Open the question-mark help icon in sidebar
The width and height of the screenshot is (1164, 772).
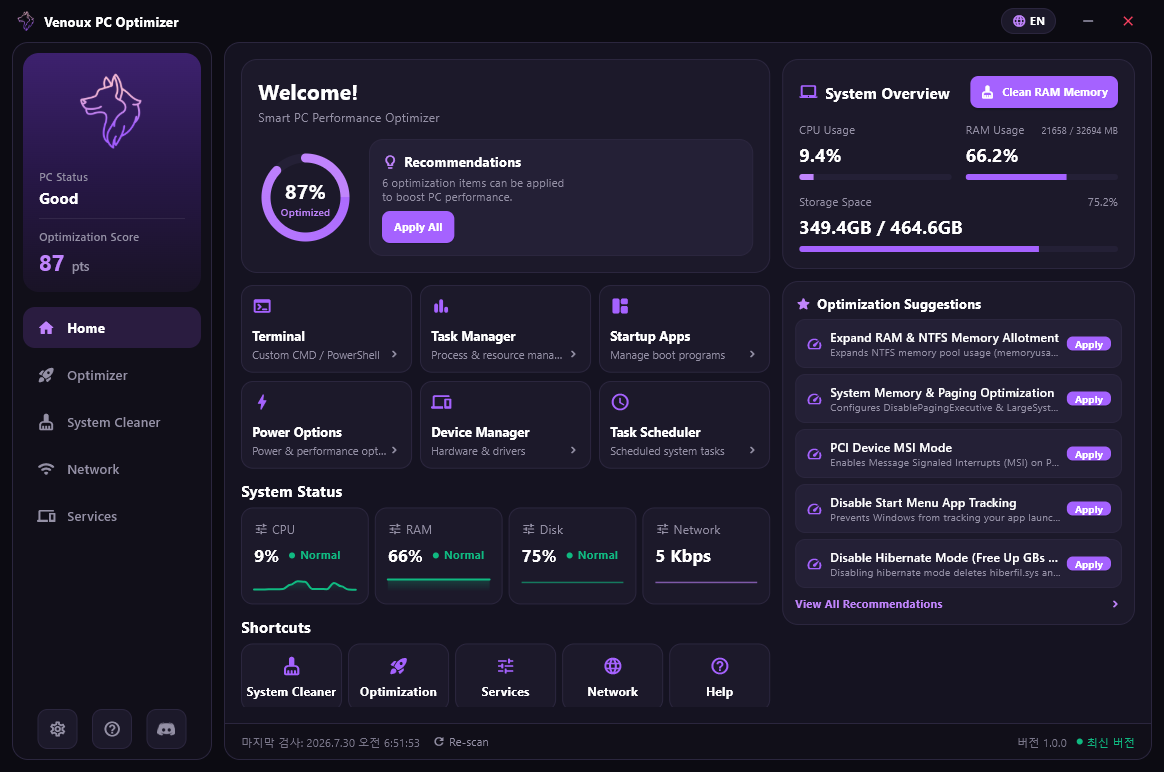pyautogui.click(x=112, y=729)
